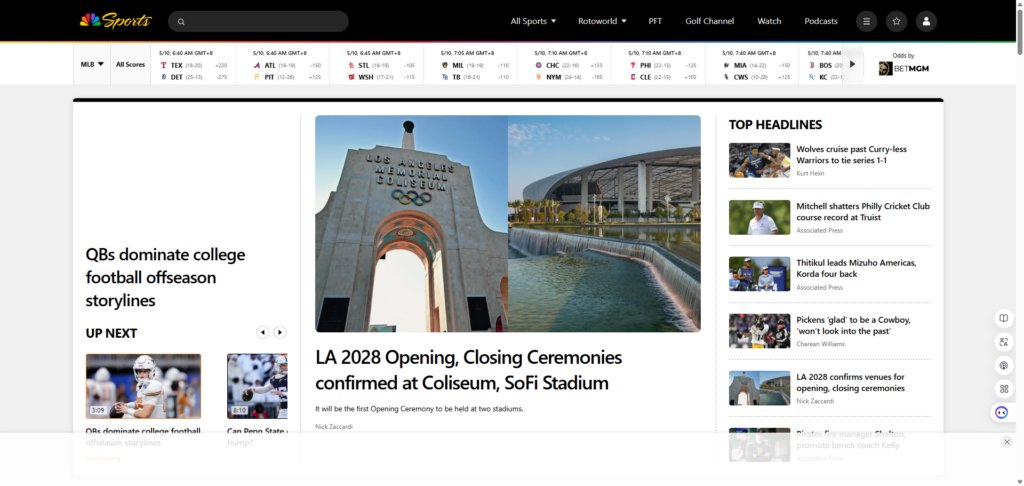Open the NBC Sports logo home link
This screenshot has height=486, width=1024.
(x=116, y=21)
